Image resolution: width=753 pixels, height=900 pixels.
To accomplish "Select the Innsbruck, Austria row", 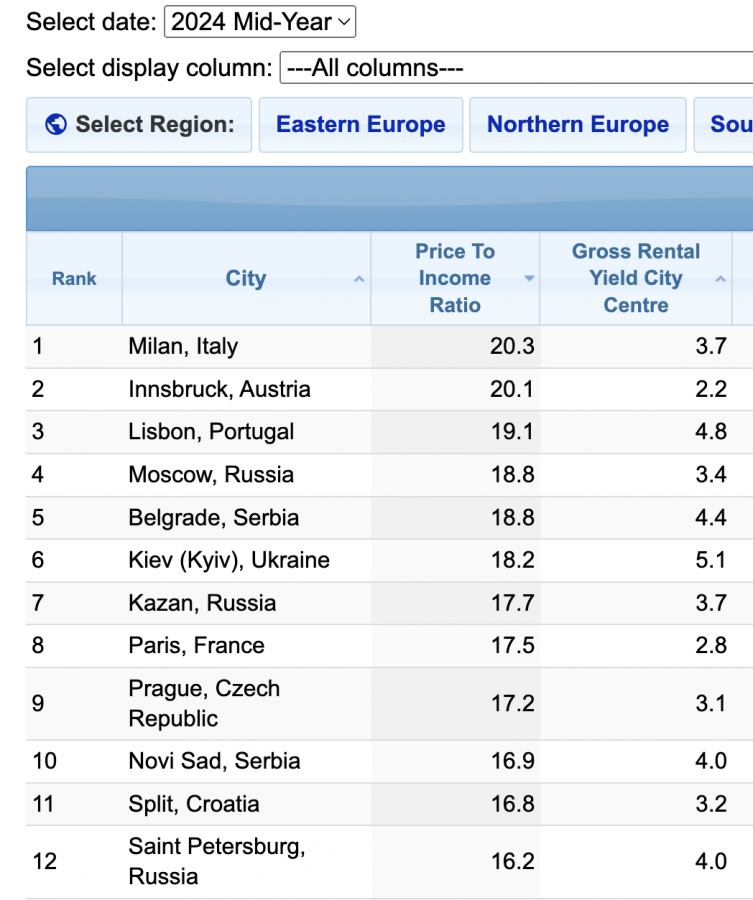I will coord(219,389).
